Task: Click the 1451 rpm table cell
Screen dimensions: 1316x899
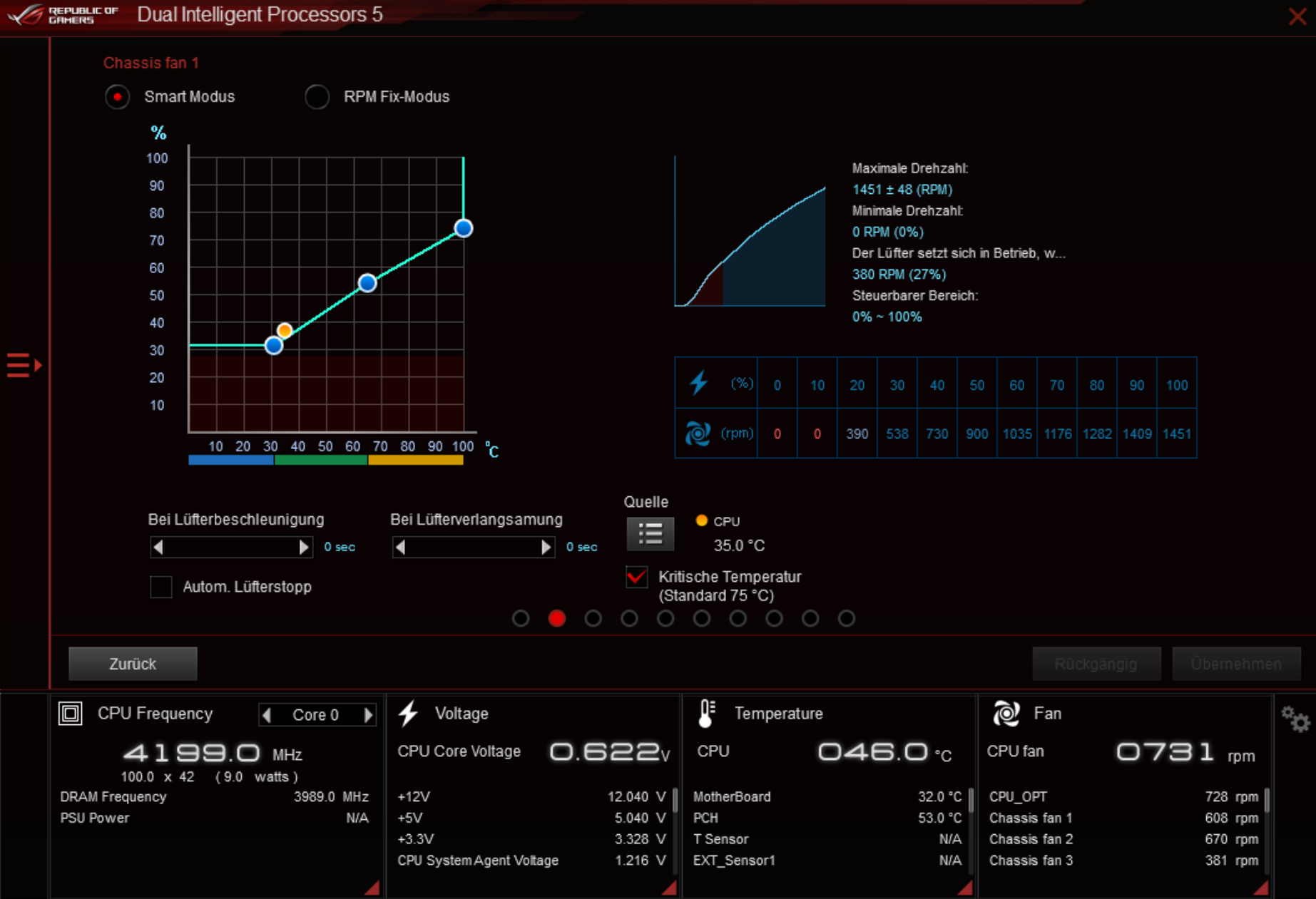Action: tap(1177, 433)
